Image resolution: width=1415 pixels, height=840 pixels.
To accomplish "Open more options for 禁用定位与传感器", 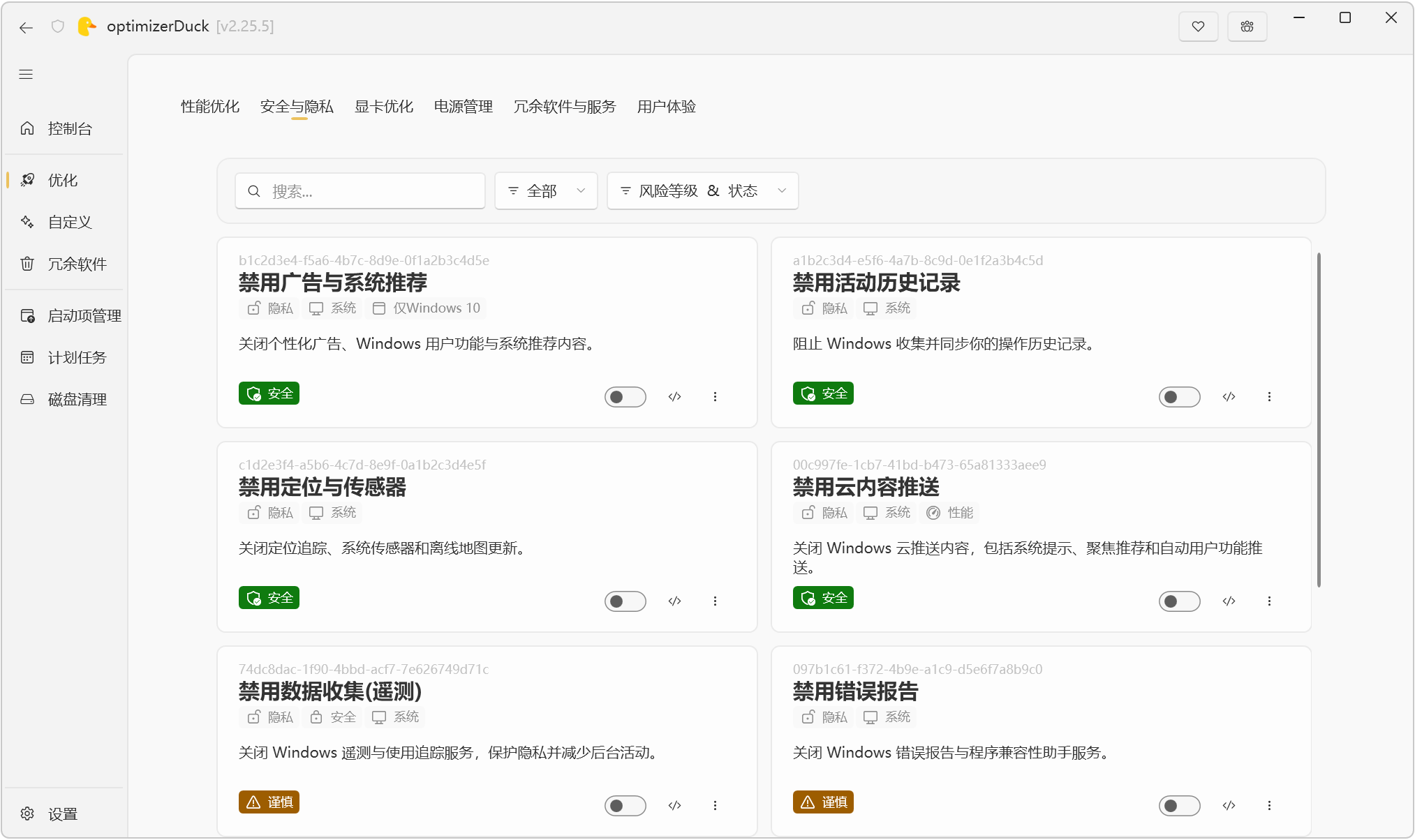I will [715, 601].
